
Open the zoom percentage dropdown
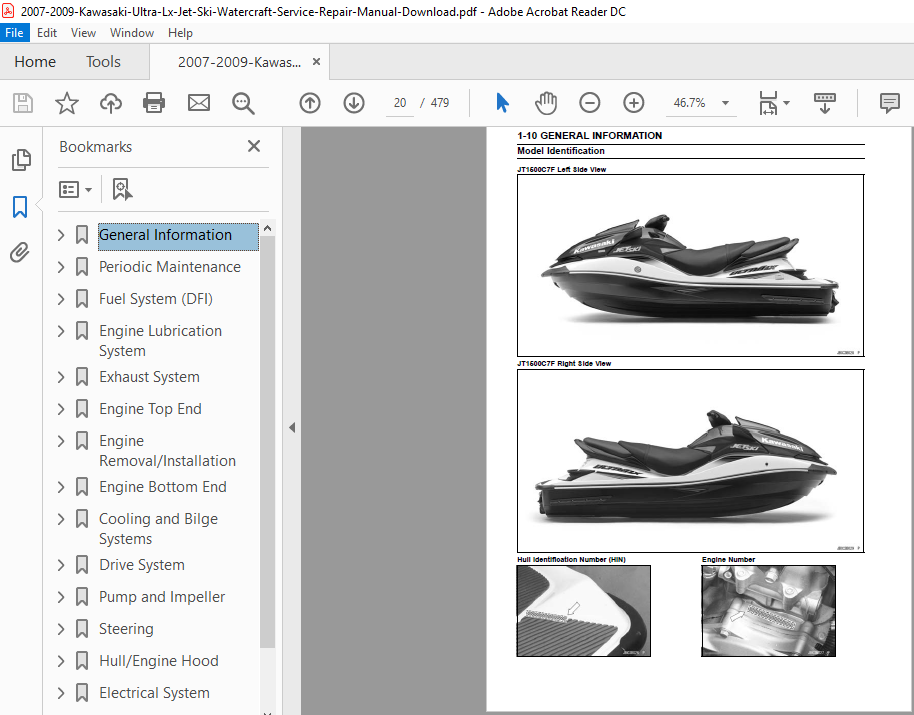click(x=725, y=103)
